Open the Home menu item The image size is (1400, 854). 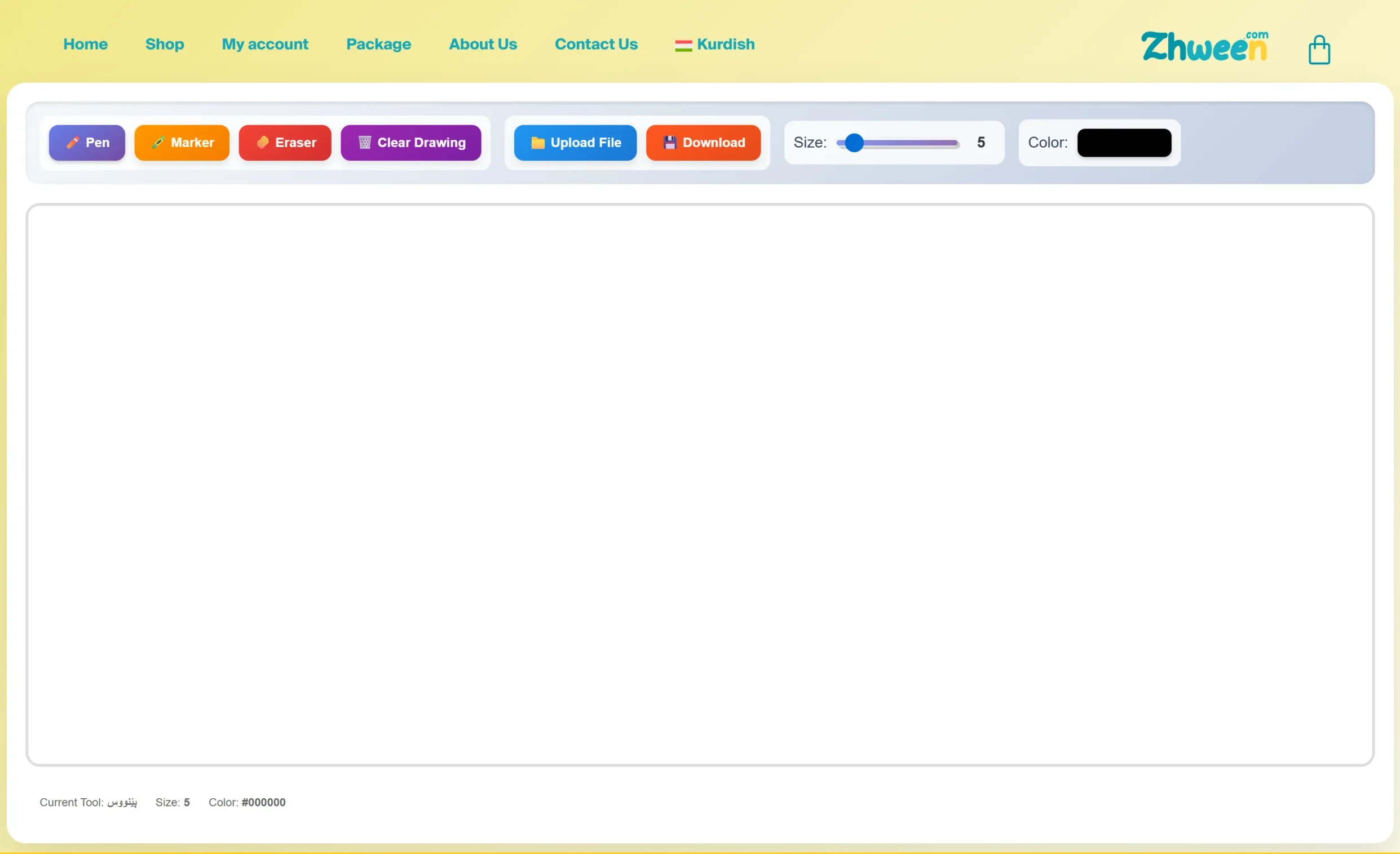(x=85, y=45)
